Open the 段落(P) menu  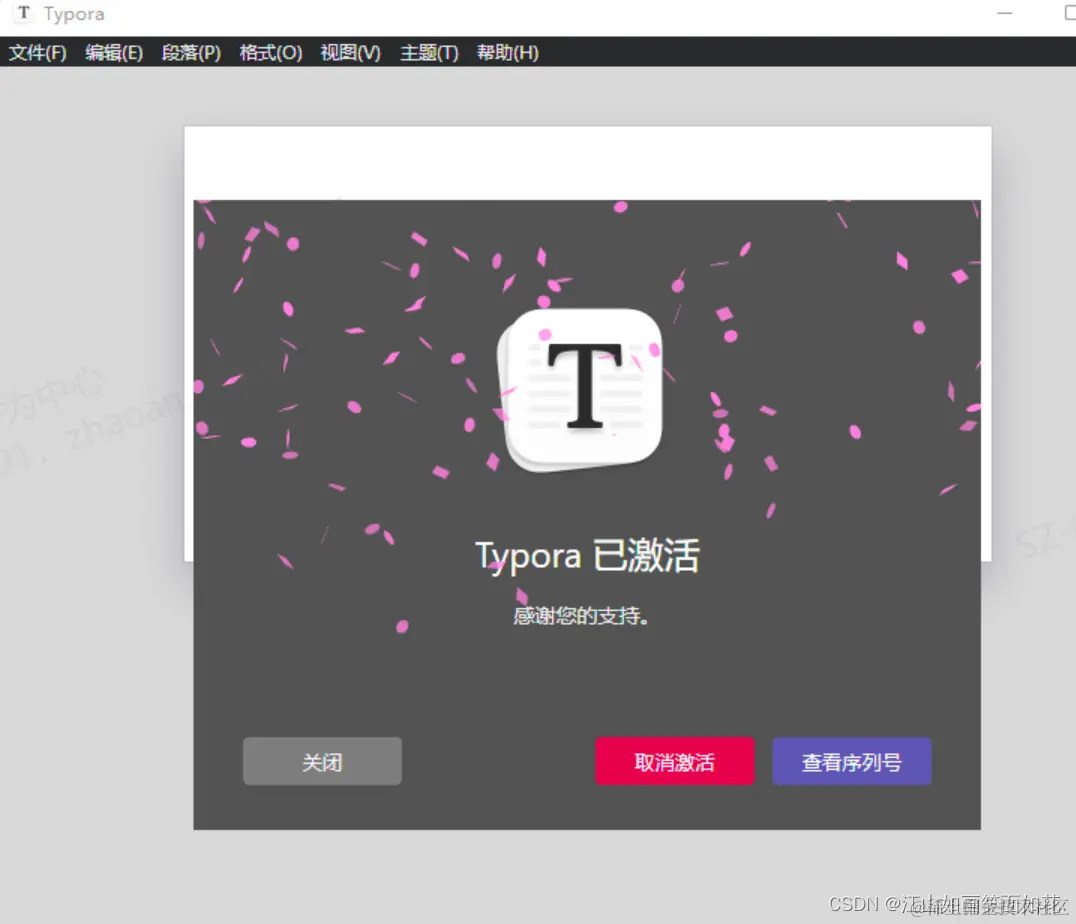pyautogui.click(x=191, y=53)
